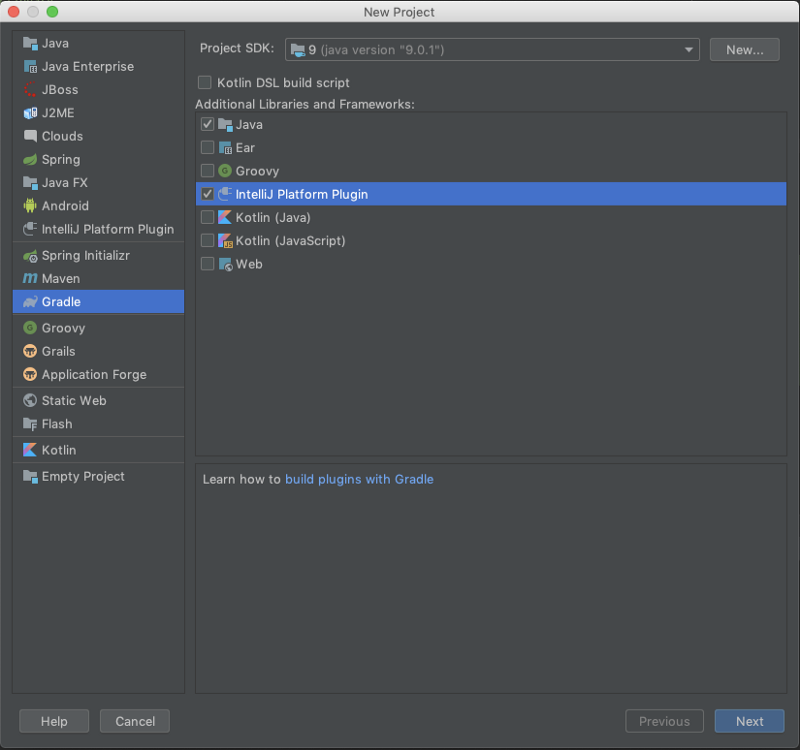The image size is (800, 750).
Task: Uncheck the IntelliJ Platform Plugin checkbox
Action: (206, 194)
